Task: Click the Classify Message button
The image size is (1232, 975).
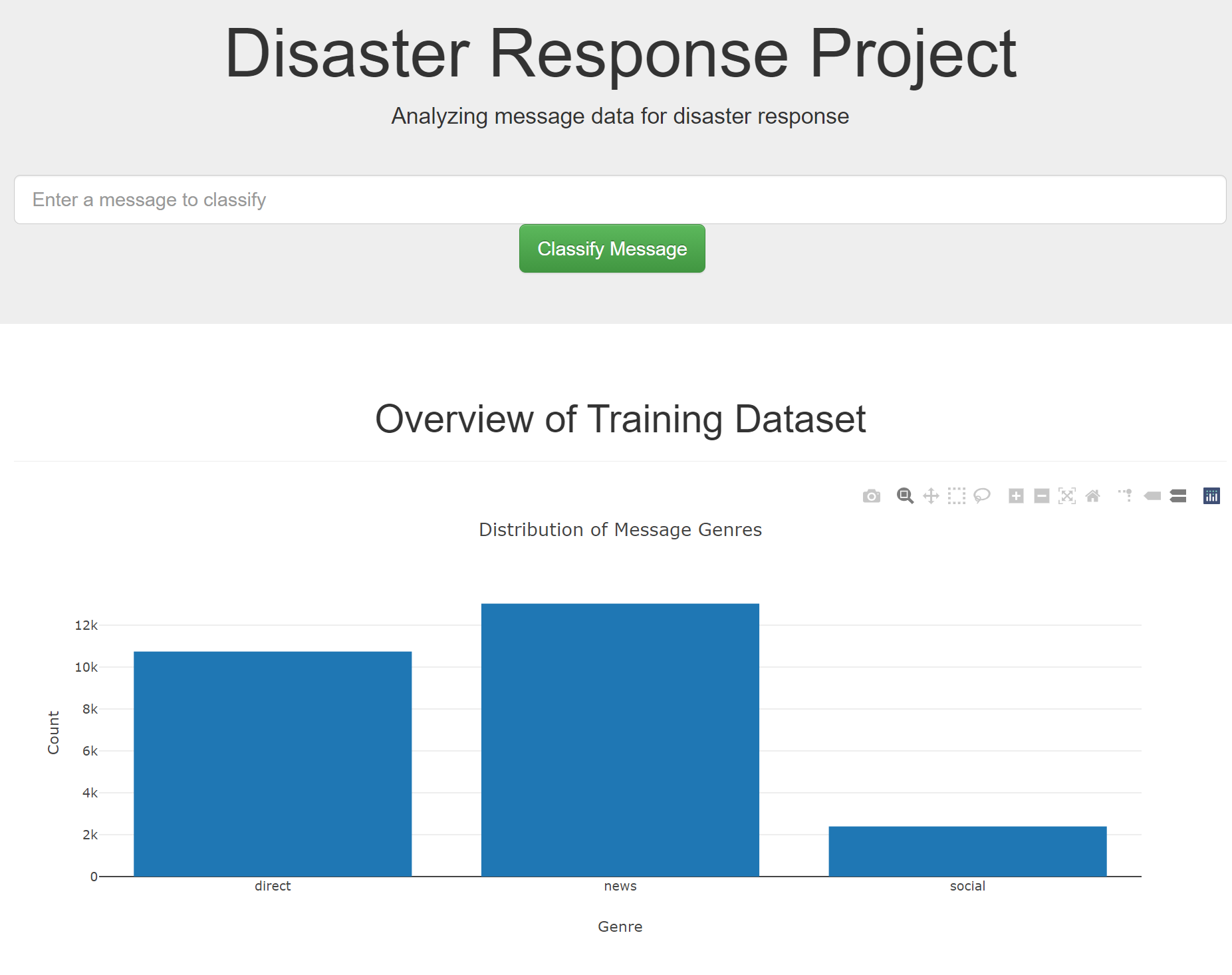Action: (x=612, y=249)
